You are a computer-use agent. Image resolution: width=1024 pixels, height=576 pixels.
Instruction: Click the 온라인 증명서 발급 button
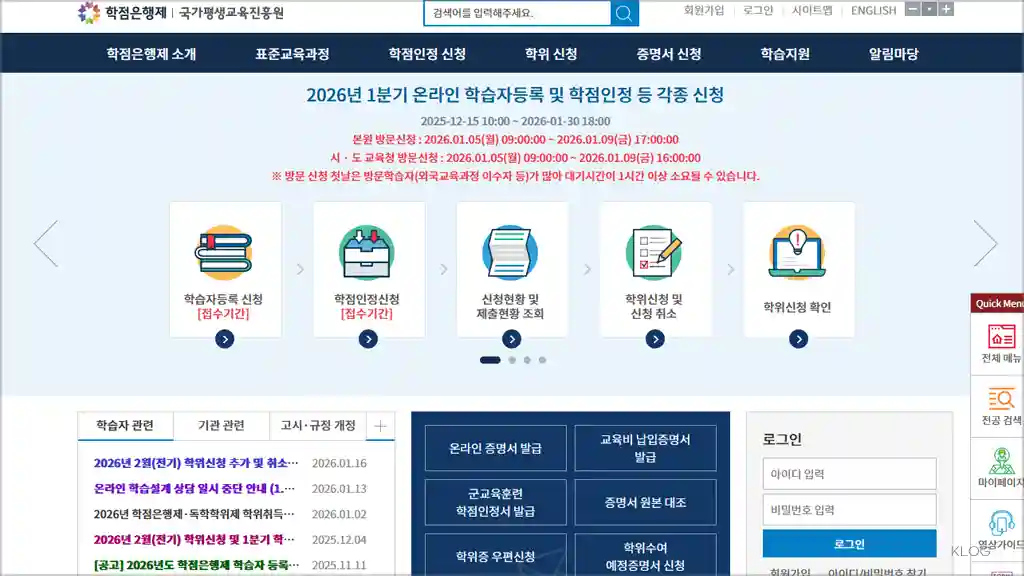coord(494,447)
